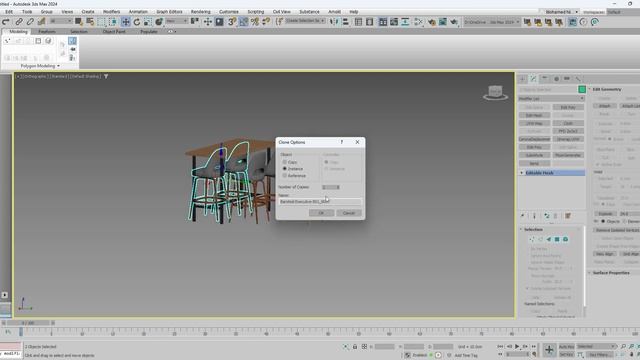The height and width of the screenshot is (360, 640).
Task: Toggle the 3D Snaps button
Action: tap(232, 22)
